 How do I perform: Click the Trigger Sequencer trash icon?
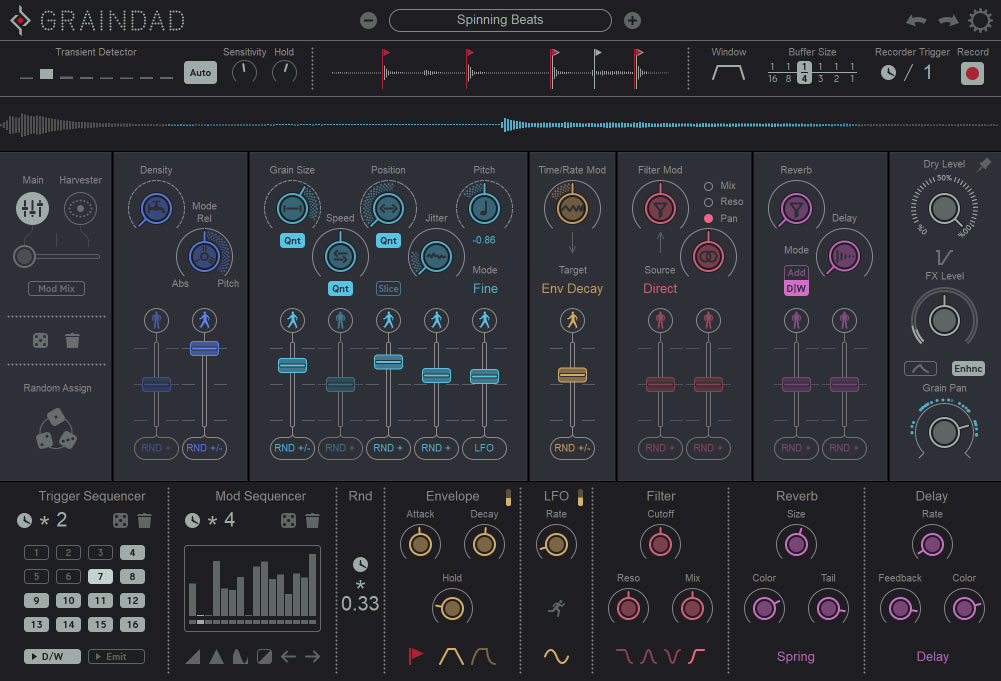pyautogui.click(x=145, y=521)
